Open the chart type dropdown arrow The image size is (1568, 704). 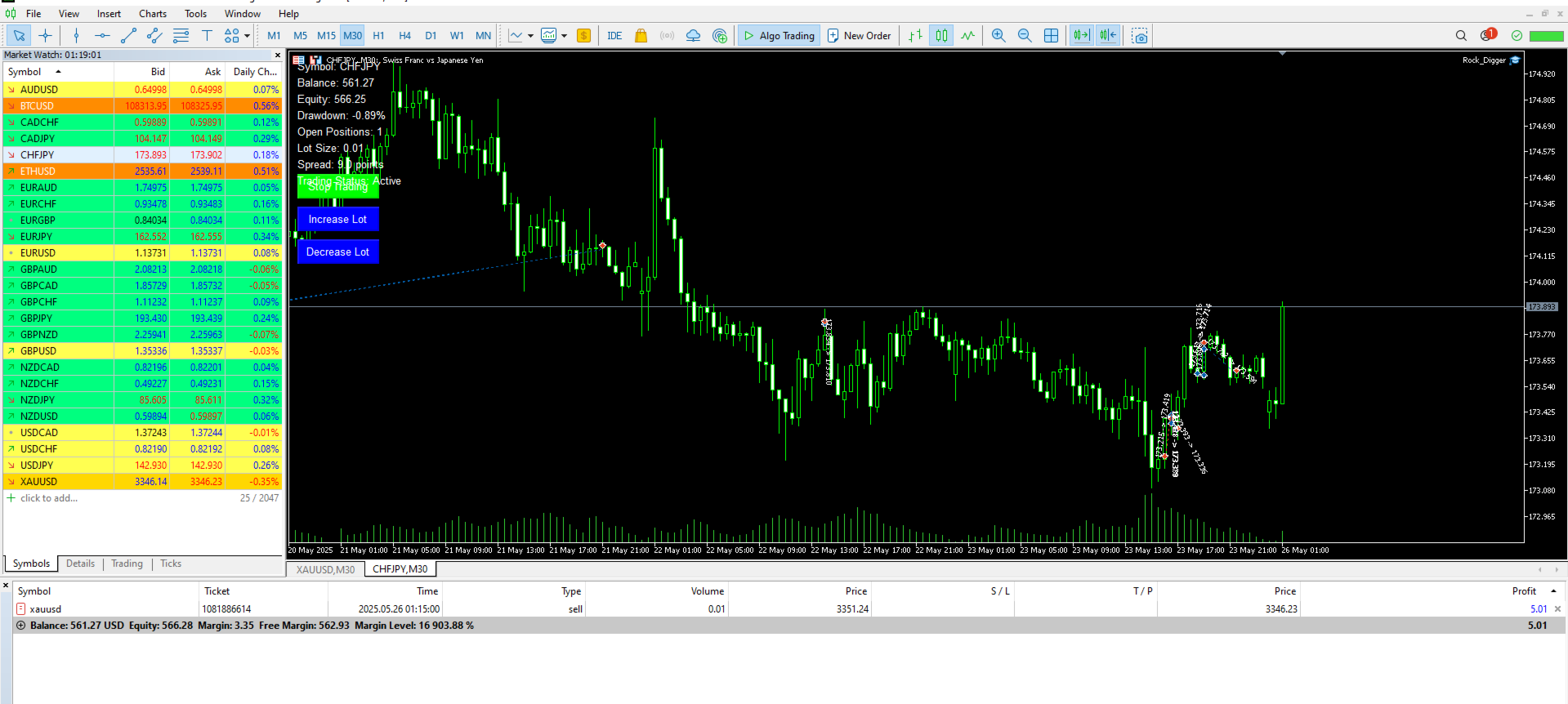[530, 36]
